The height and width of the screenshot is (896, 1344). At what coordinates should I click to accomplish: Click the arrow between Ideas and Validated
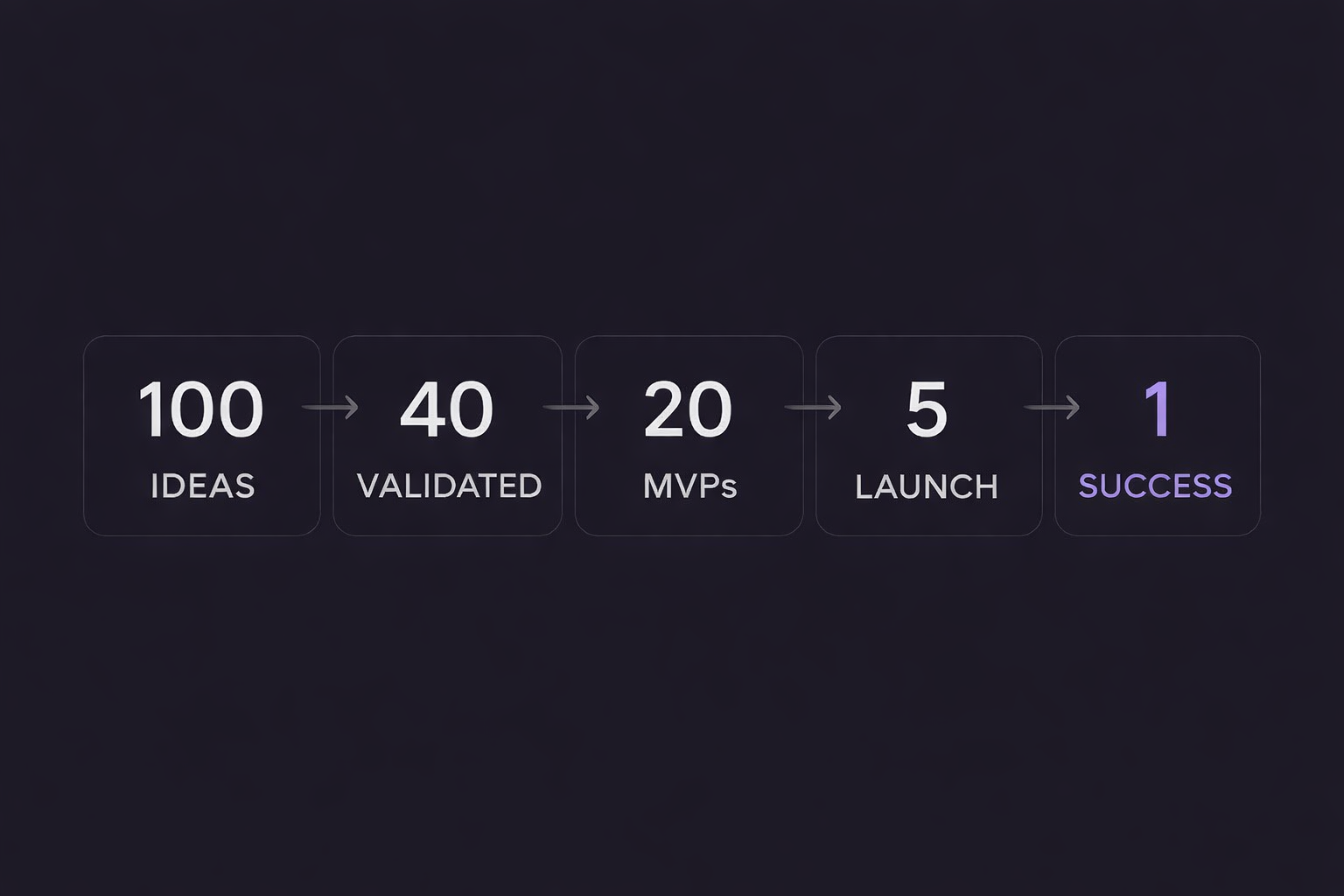point(330,407)
